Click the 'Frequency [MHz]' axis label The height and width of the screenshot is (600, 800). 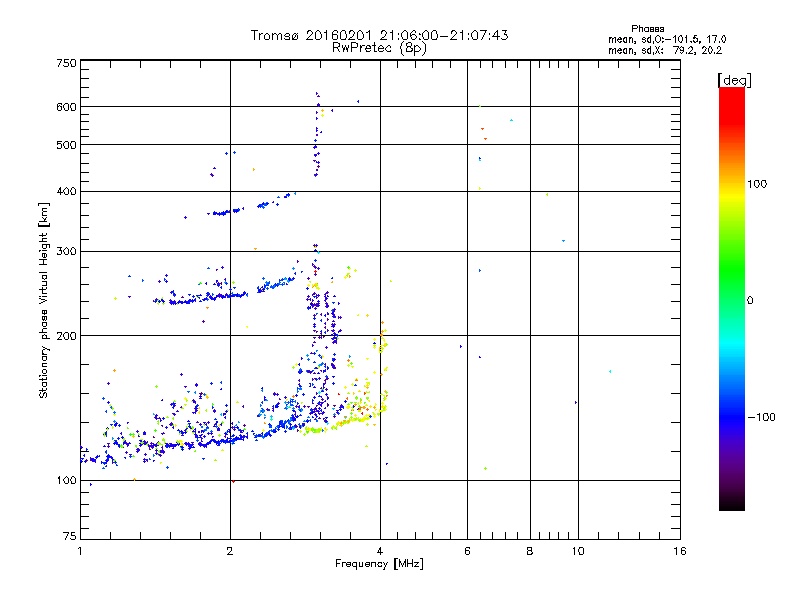pos(379,564)
